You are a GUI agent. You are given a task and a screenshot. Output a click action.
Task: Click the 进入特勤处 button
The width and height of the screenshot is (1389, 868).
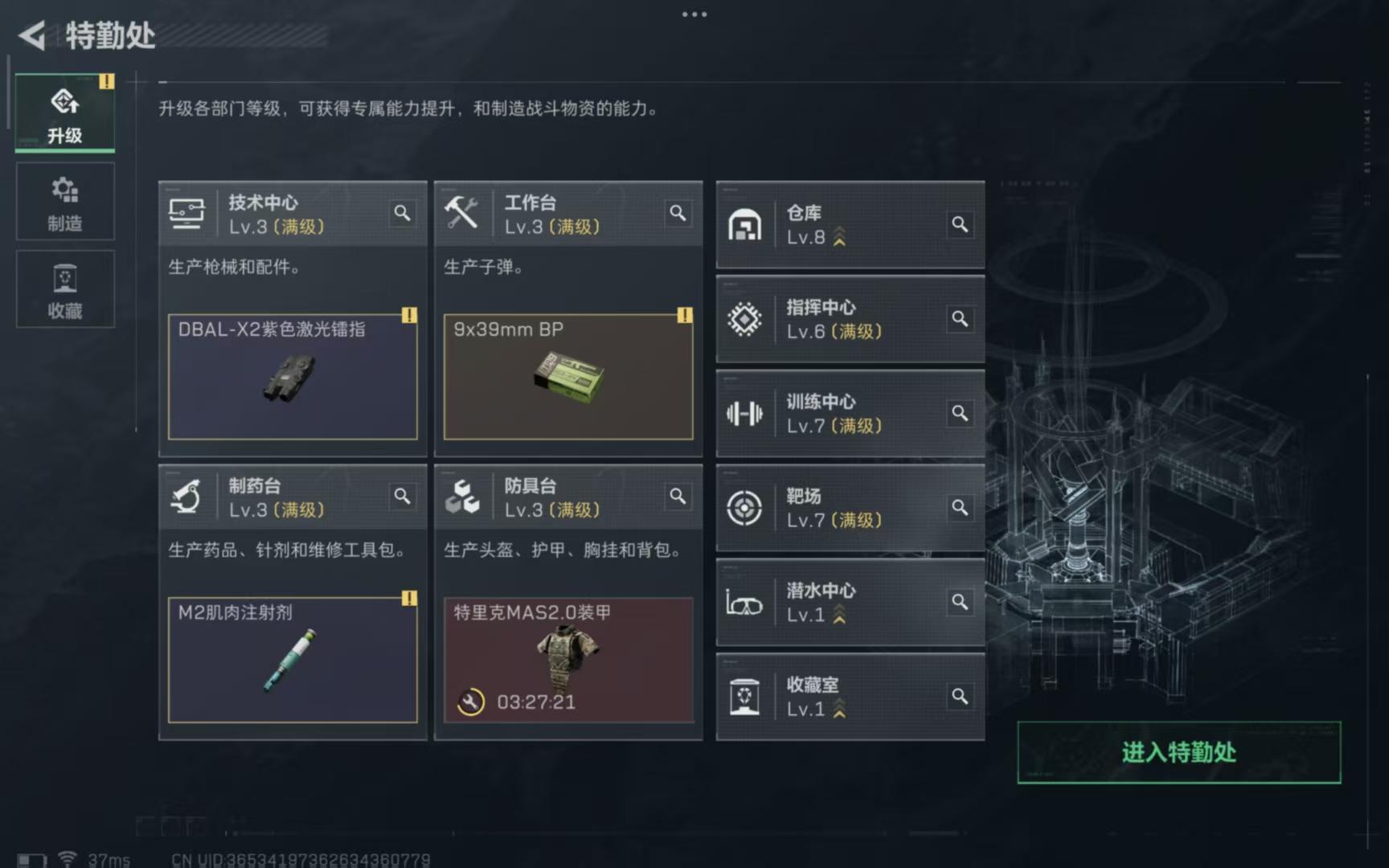point(1178,752)
